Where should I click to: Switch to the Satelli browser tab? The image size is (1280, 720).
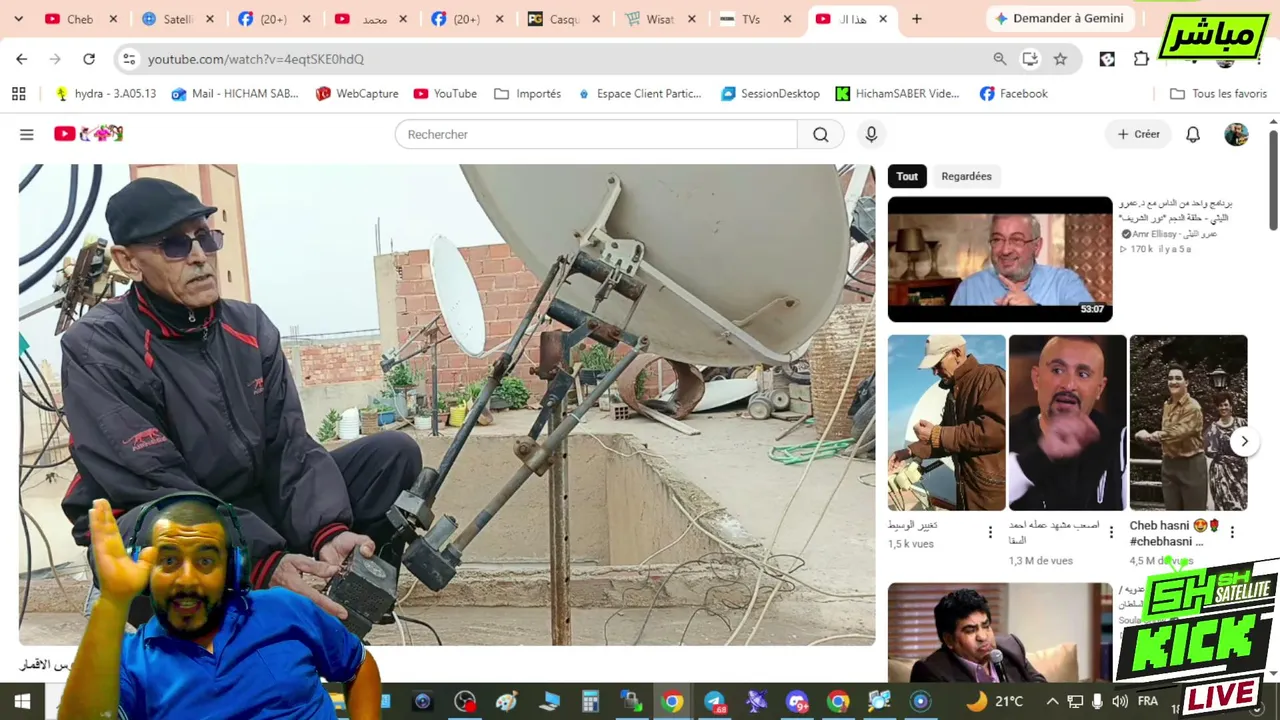tap(176, 19)
